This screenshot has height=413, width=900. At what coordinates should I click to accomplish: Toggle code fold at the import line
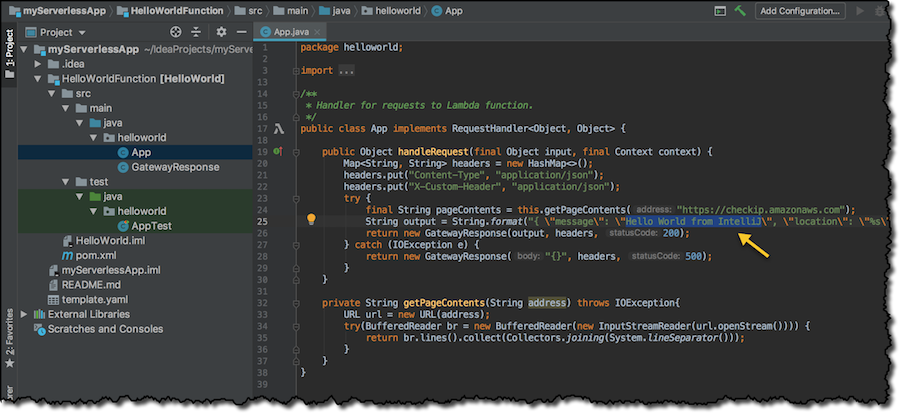(x=297, y=72)
